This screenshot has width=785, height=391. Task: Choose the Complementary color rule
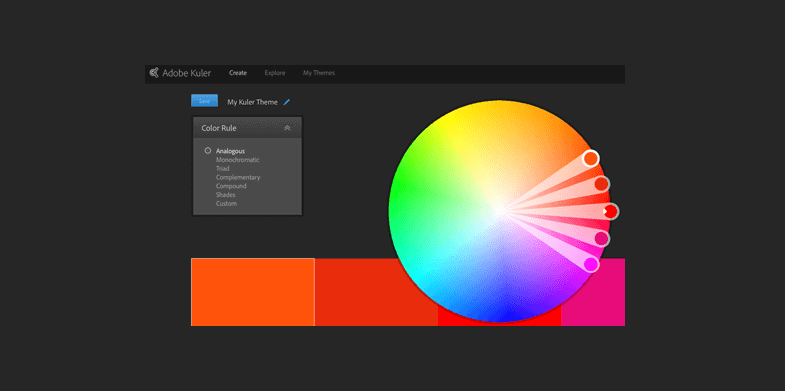coord(238,177)
